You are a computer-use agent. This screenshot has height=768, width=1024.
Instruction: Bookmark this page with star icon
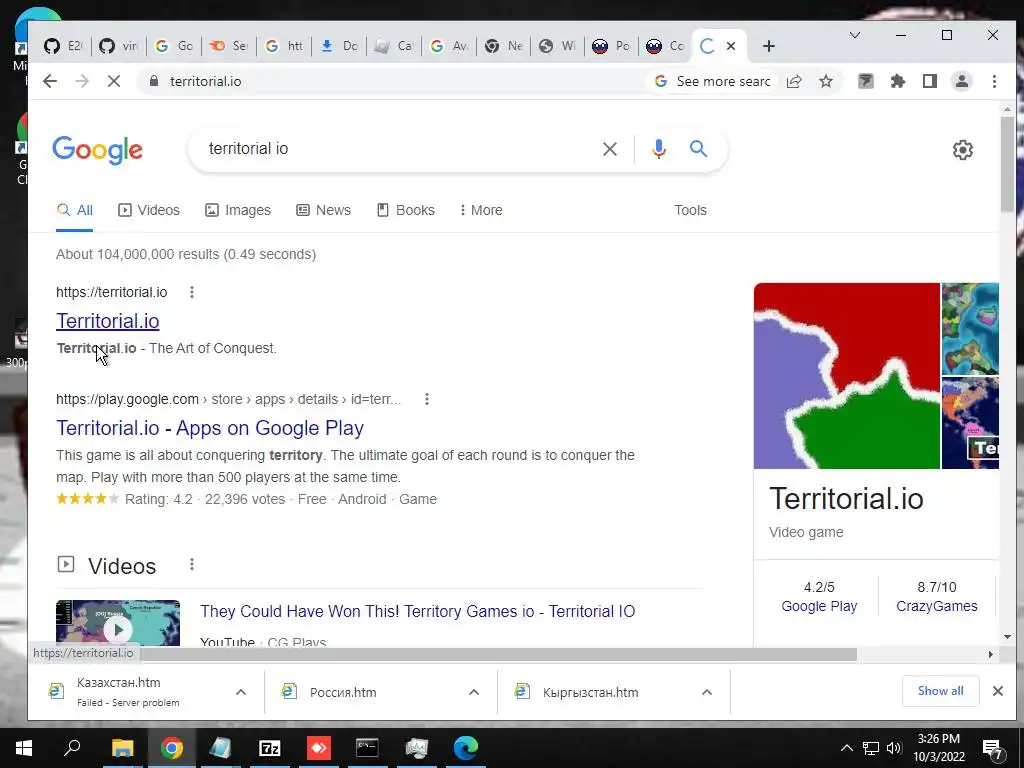click(826, 81)
